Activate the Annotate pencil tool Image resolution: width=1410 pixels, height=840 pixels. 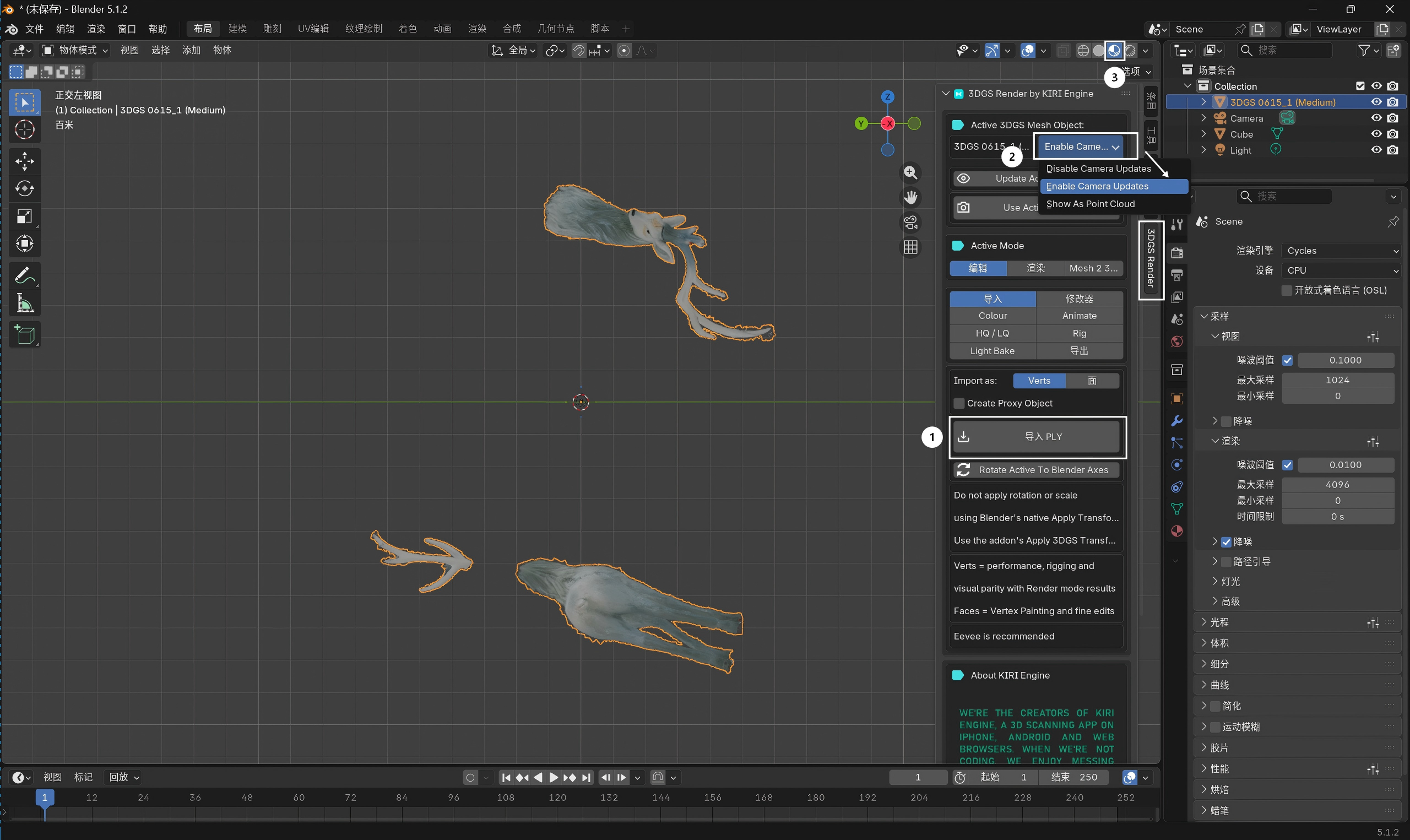pyautogui.click(x=24, y=275)
